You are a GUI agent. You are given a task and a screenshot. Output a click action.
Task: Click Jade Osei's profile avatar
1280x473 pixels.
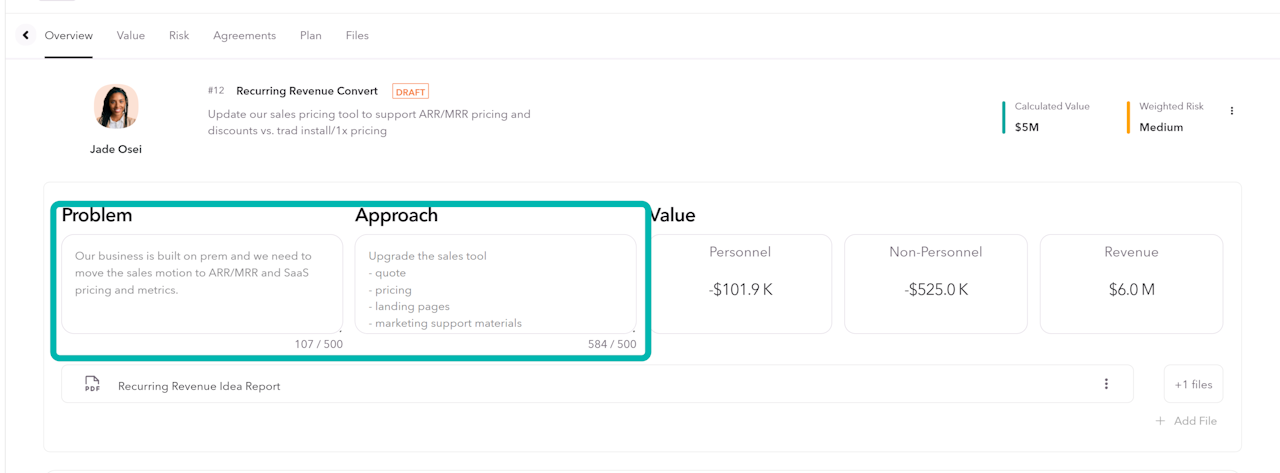pyautogui.click(x=116, y=107)
